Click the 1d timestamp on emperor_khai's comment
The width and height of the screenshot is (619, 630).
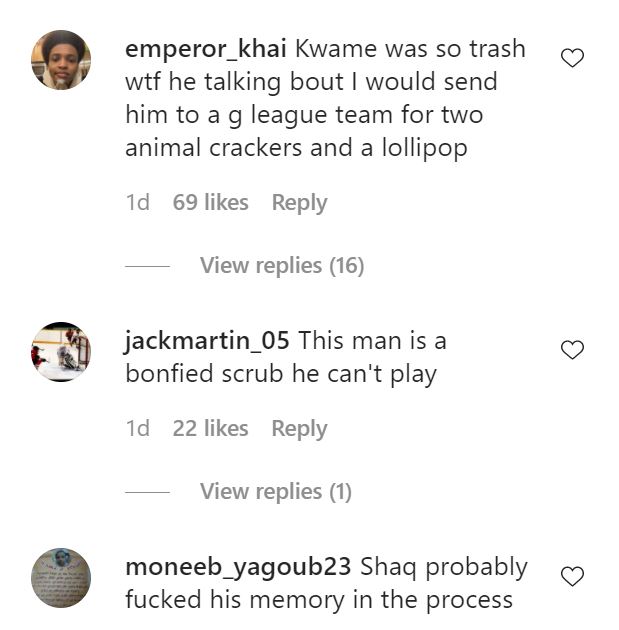pos(137,202)
